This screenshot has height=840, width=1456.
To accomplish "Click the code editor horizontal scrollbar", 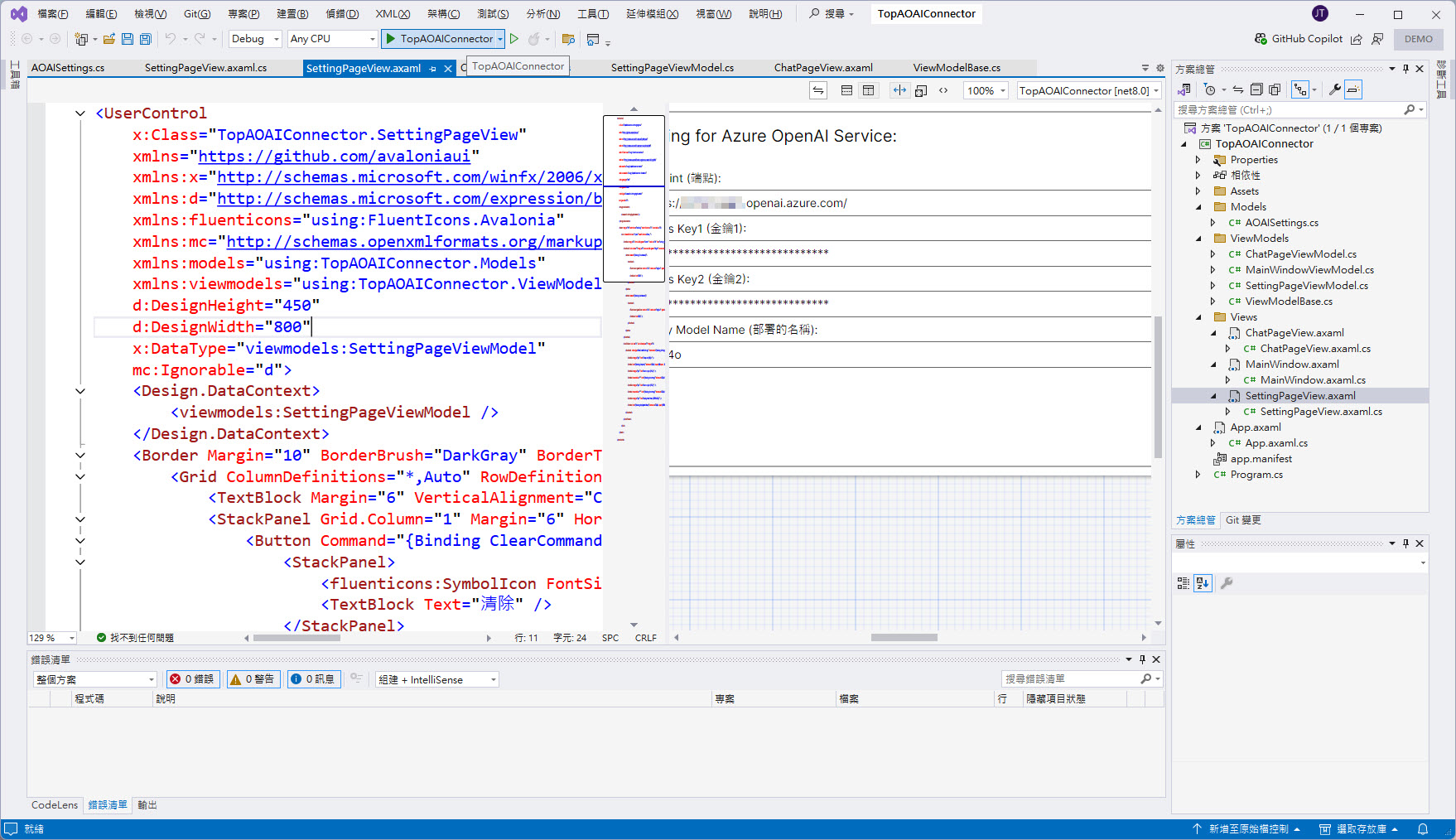I will point(368,638).
